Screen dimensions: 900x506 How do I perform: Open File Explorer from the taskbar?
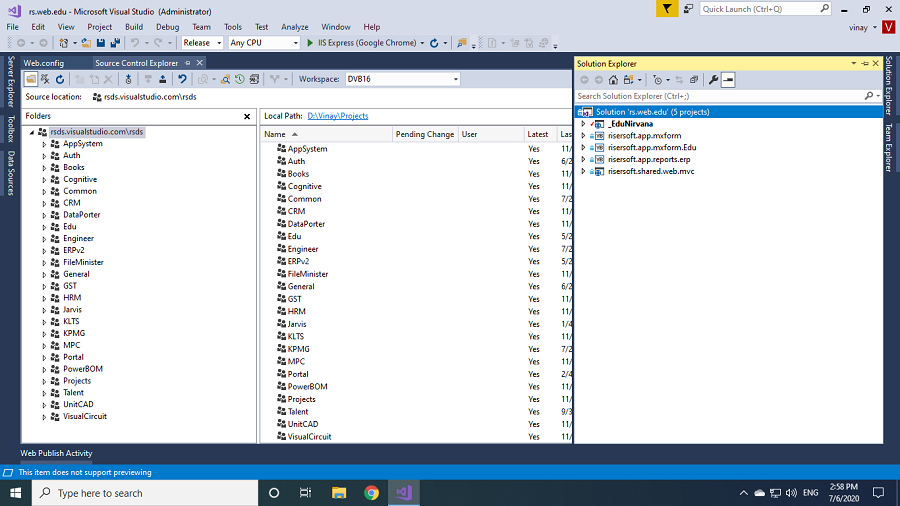click(x=339, y=493)
